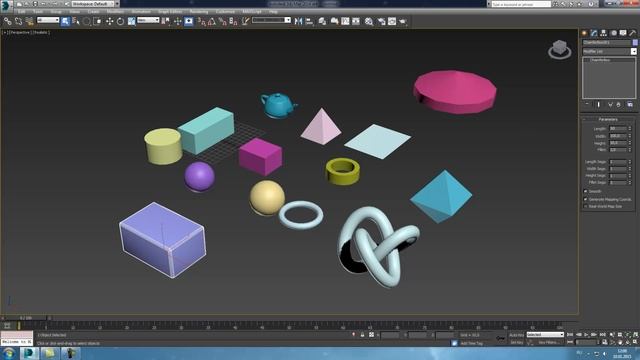640x360 pixels.
Task: Enable the Real-World Map Size checkbox
Action: (x=586, y=207)
